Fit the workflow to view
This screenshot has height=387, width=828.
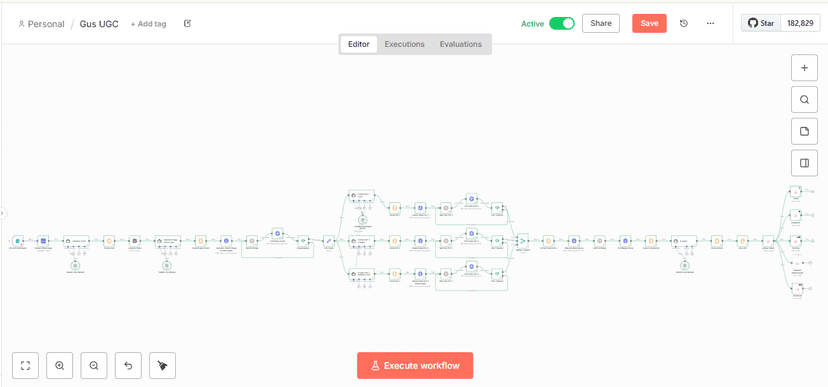(x=25, y=365)
